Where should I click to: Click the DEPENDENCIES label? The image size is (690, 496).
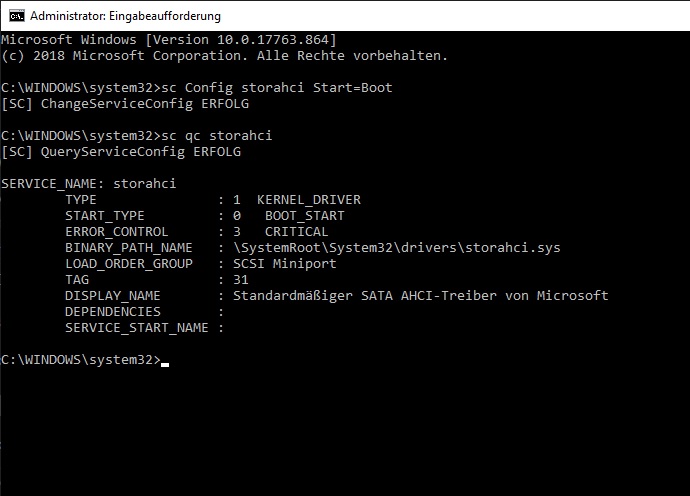pyautogui.click(x=113, y=312)
